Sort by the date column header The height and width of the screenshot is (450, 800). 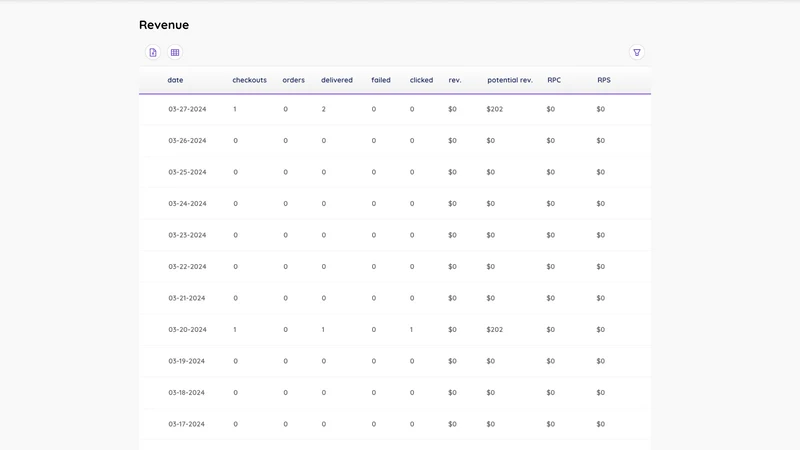point(175,80)
